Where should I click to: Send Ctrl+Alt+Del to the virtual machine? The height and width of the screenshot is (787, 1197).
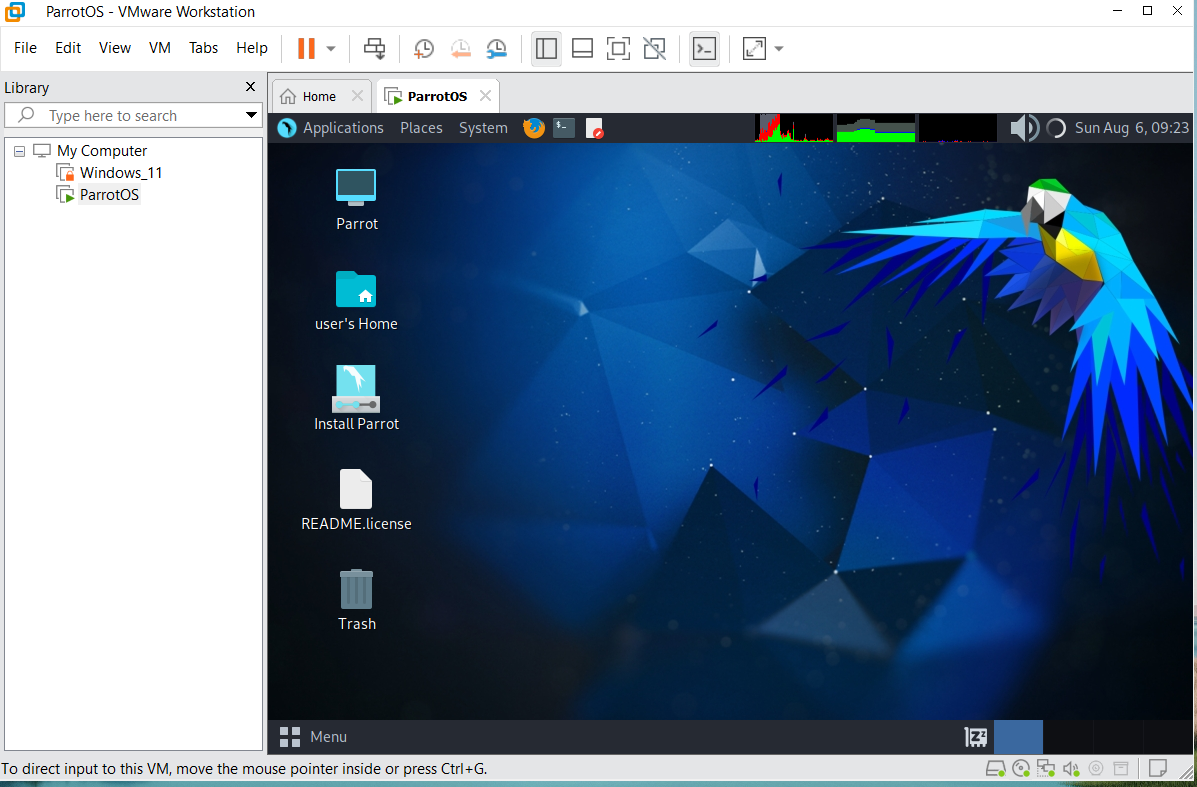pyautogui.click(x=374, y=48)
